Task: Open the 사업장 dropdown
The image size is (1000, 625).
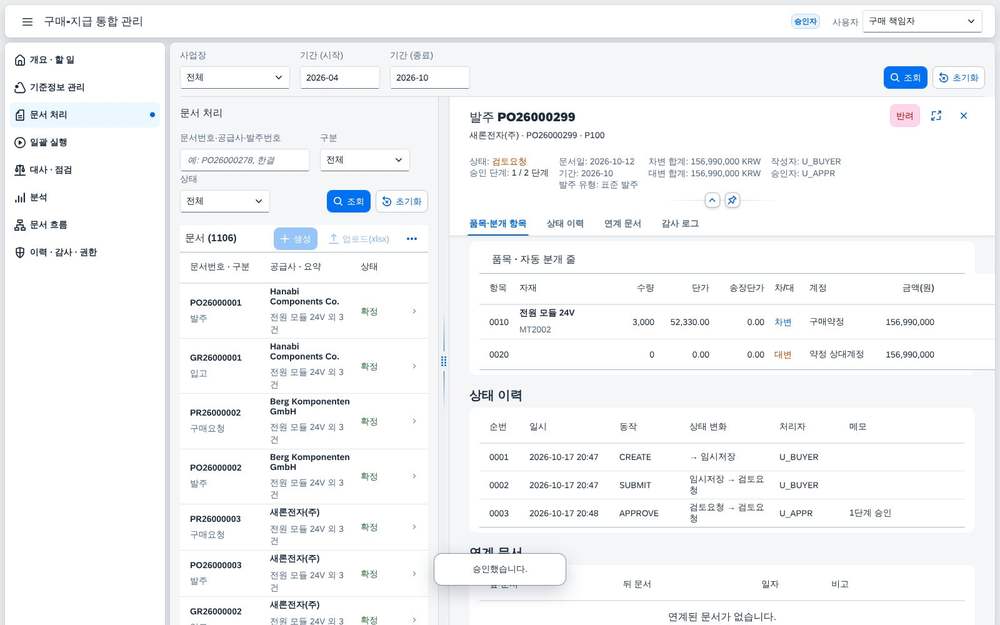Action: click(235, 78)
